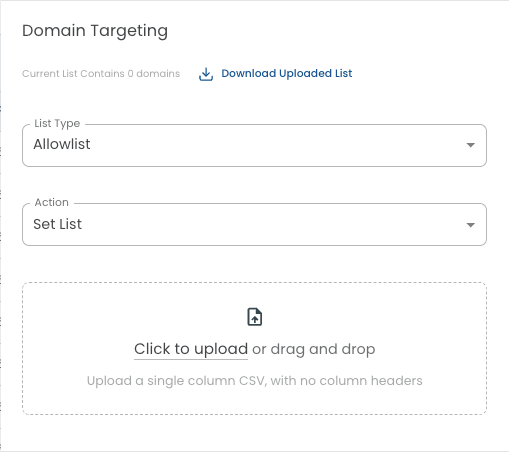Click the Domain Targeting heading
The height and width of the screenshot is (452, 513).
[95, 31]
